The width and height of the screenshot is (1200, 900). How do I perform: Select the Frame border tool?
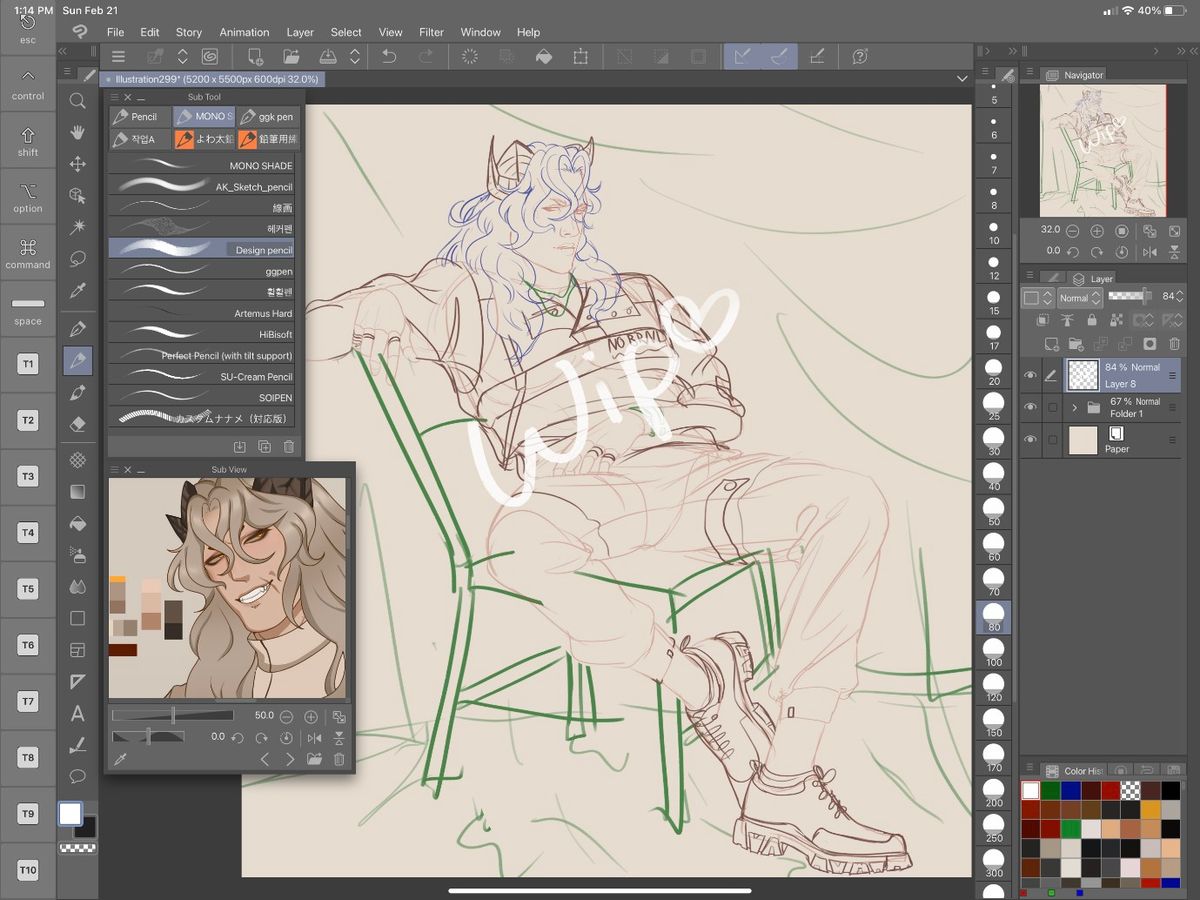[x=77, y=650]
